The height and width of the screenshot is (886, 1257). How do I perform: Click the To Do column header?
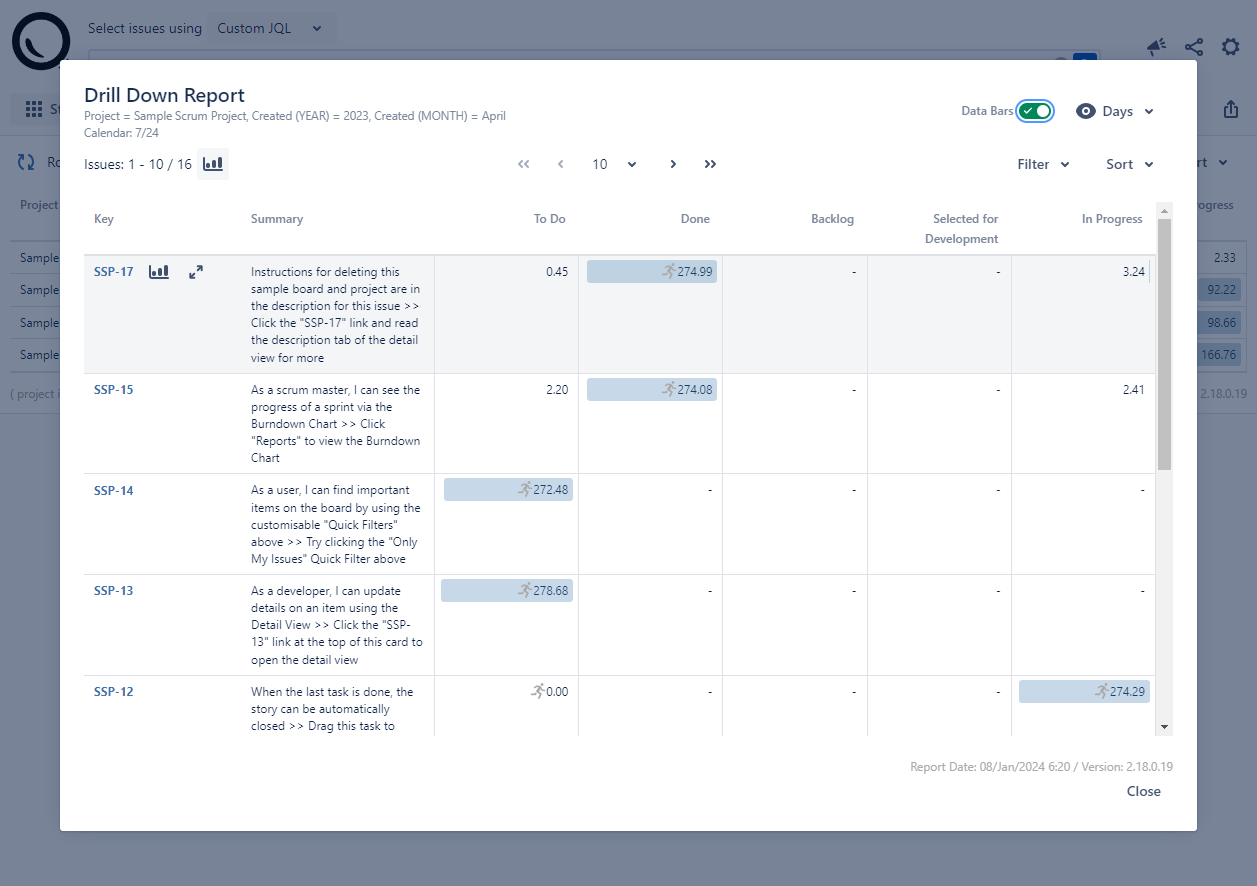point(549,219)
